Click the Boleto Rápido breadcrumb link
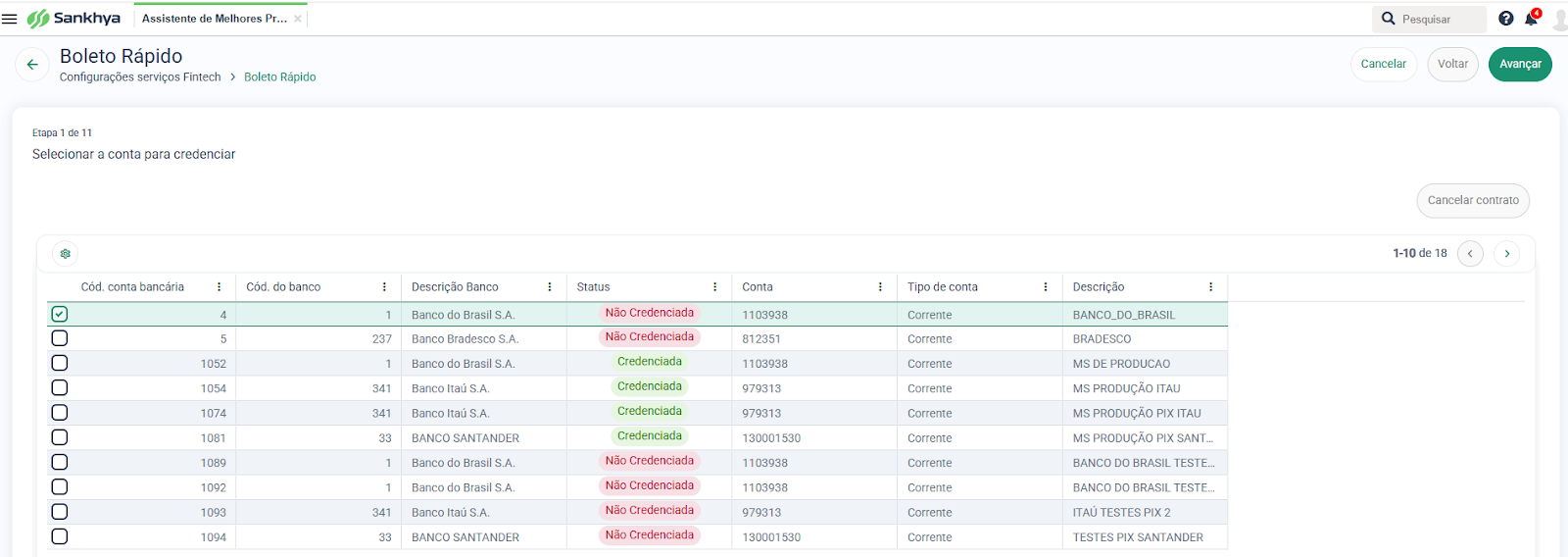 point(280,77)
